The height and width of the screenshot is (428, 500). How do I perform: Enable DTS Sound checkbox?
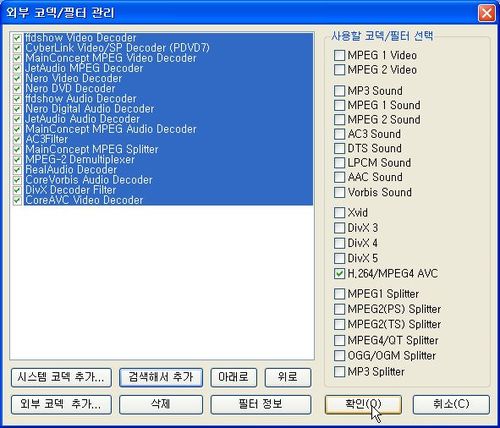(x=339, y=148)
